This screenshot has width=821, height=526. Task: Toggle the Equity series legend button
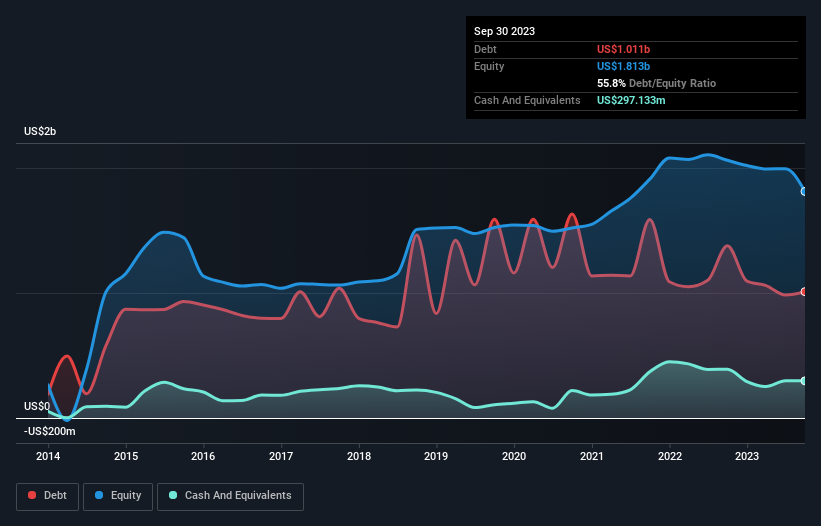118,496
